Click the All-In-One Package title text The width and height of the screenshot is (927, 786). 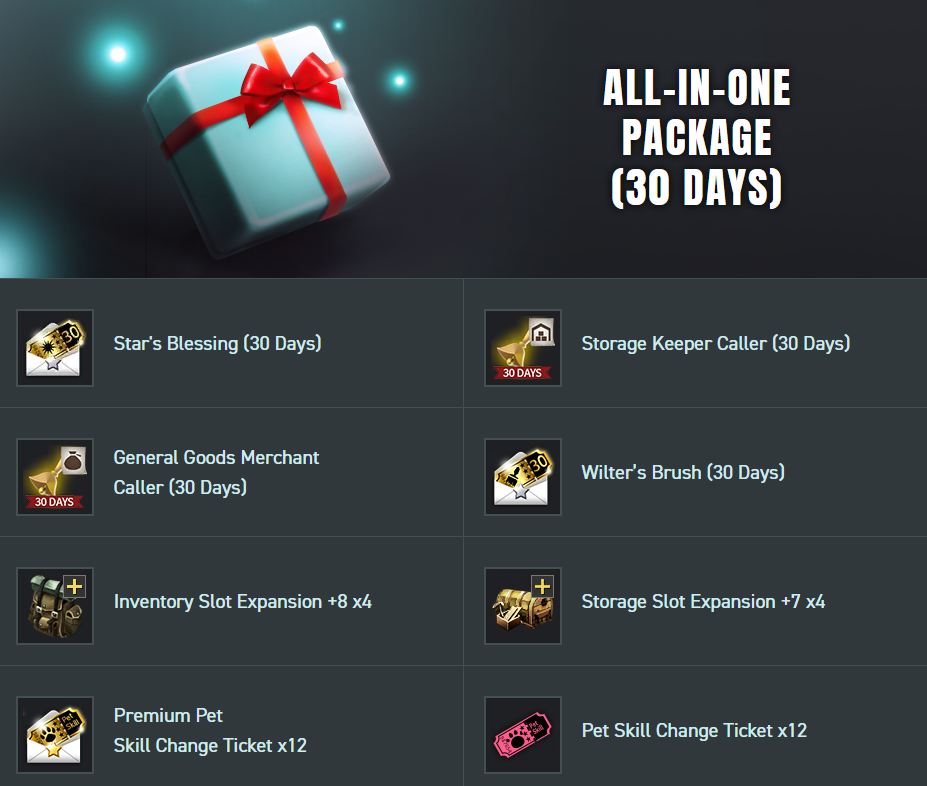(x=696, y=137)
